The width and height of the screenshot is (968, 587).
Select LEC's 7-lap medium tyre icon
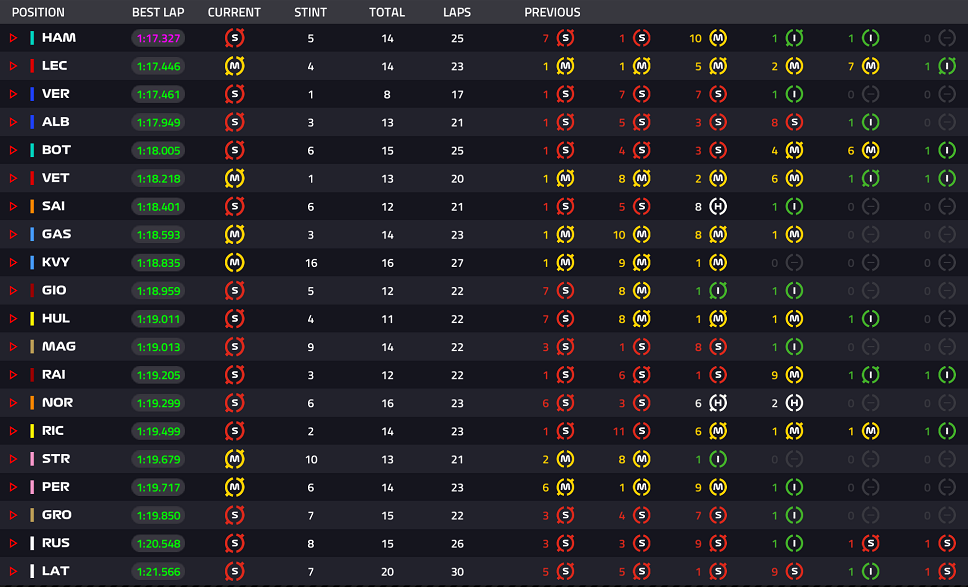(x=870, y=66)
